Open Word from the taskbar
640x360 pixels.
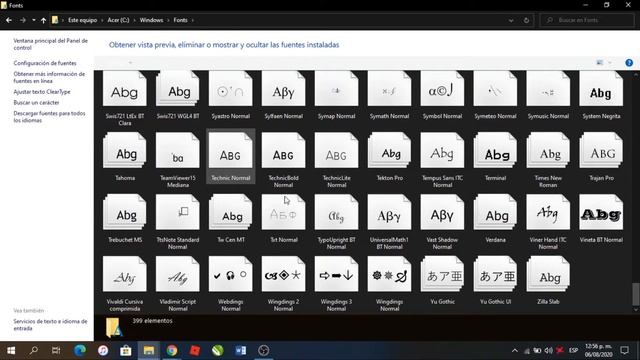coord(241,350)
